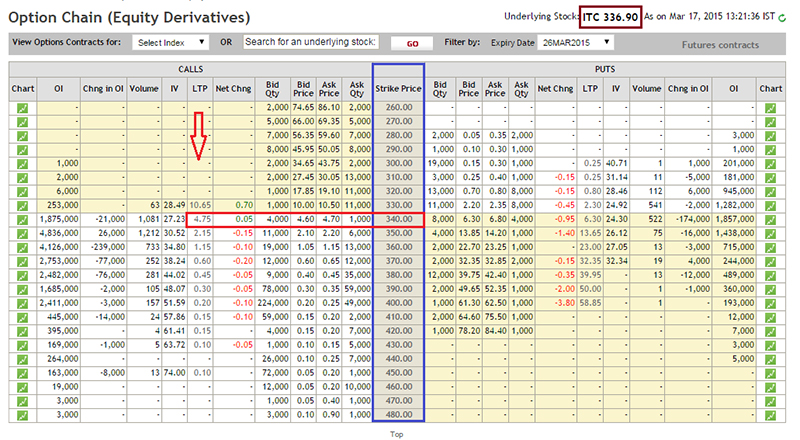Click puts IV value 40.71

pyautogui.click(x=616, y=163)
